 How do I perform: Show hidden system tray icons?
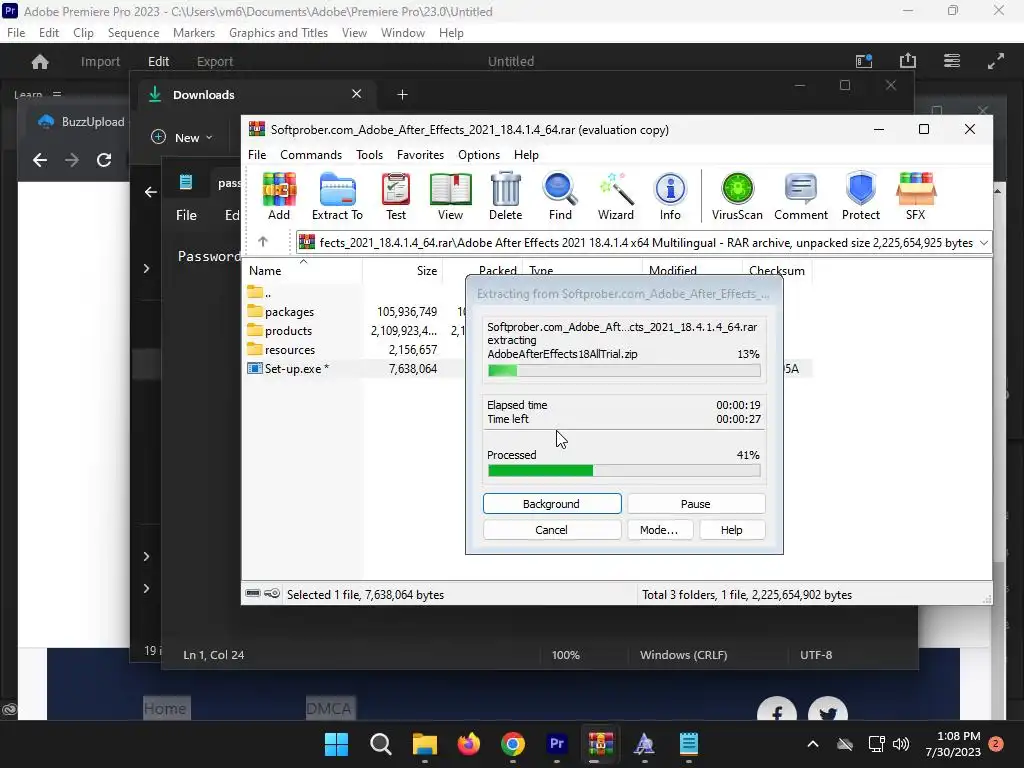tap(812, 744)
